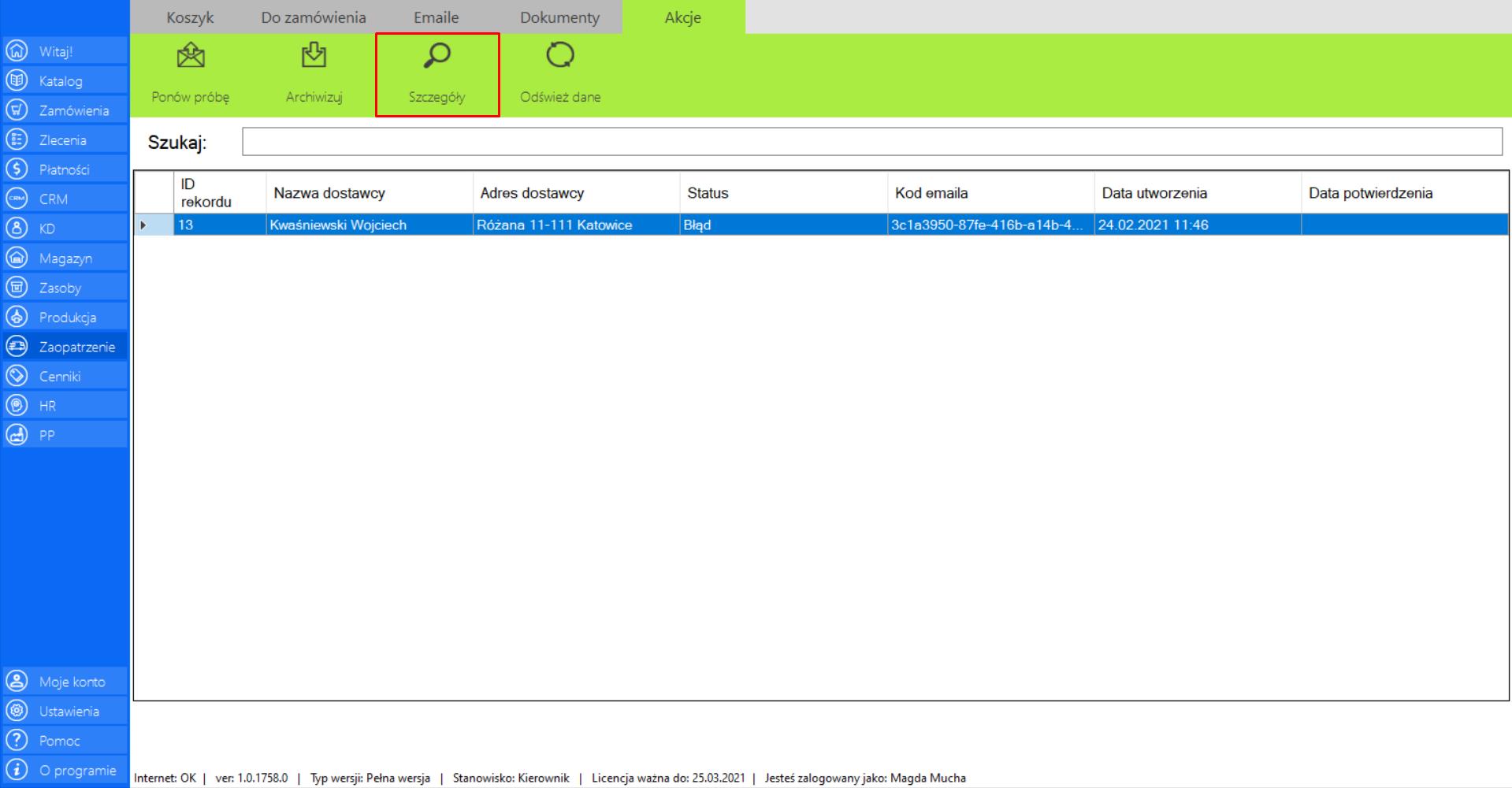
Task: Click the HR sidebar icon
Action: pyautogui.click(x=17, y=406)
